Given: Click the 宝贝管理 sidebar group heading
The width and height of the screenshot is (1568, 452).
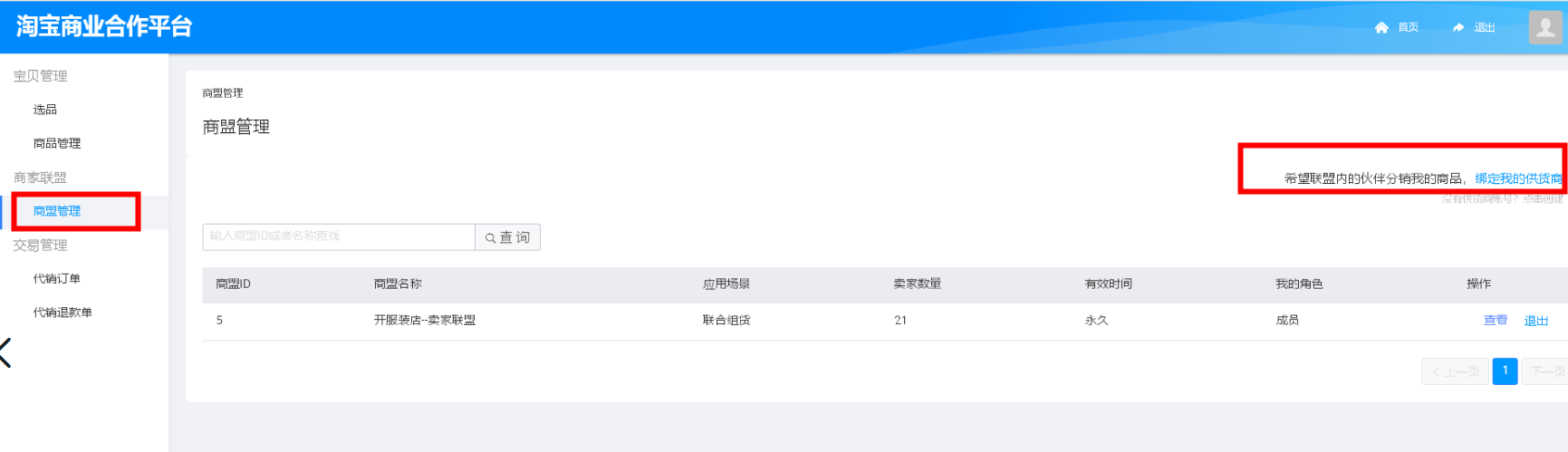Looking at the screenshot, I should (40, 76).
